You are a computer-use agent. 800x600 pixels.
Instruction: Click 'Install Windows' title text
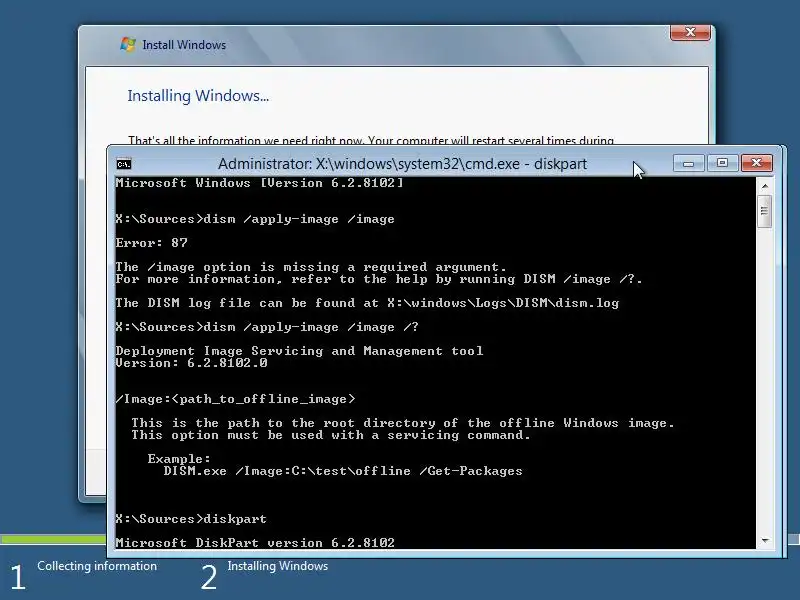[x=184, y=45]
